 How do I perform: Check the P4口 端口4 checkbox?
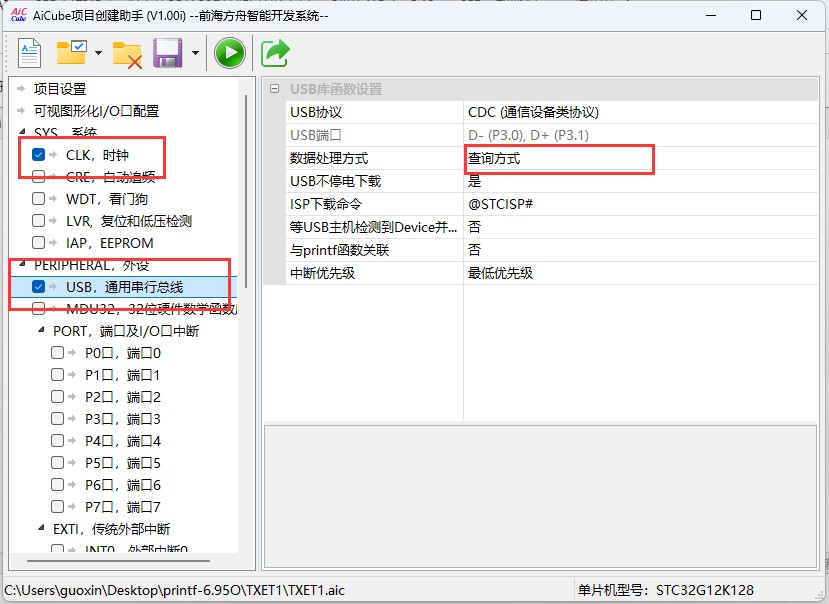(x=57, y=441)
